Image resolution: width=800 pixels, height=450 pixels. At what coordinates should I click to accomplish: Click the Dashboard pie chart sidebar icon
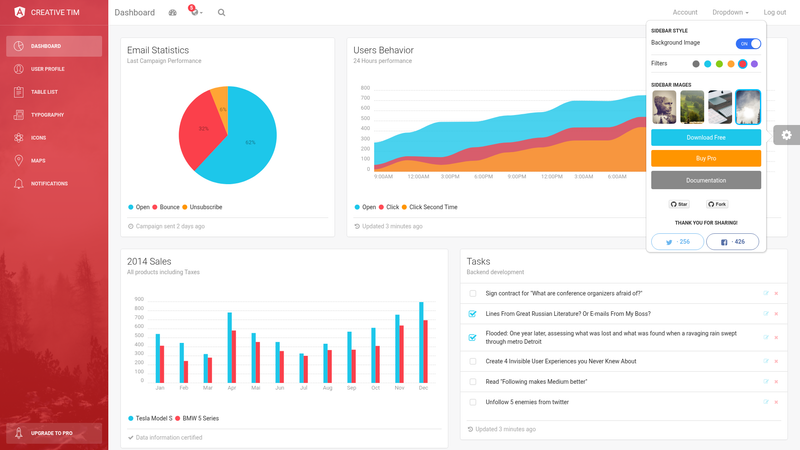coord(19,46)
